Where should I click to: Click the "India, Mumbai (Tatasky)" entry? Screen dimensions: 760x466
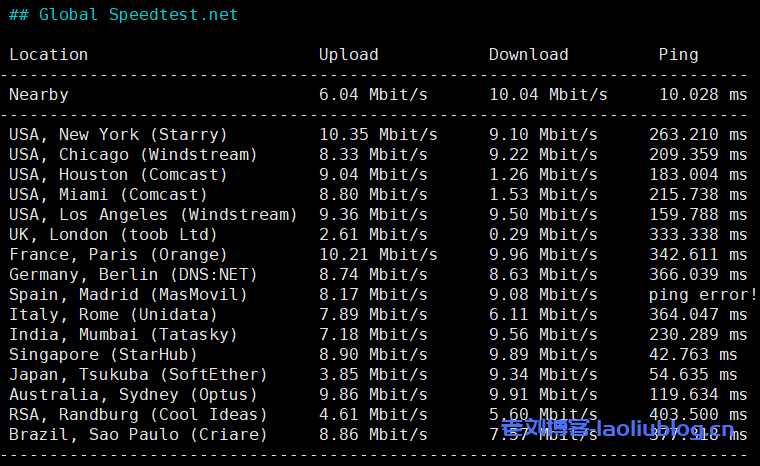123,335
